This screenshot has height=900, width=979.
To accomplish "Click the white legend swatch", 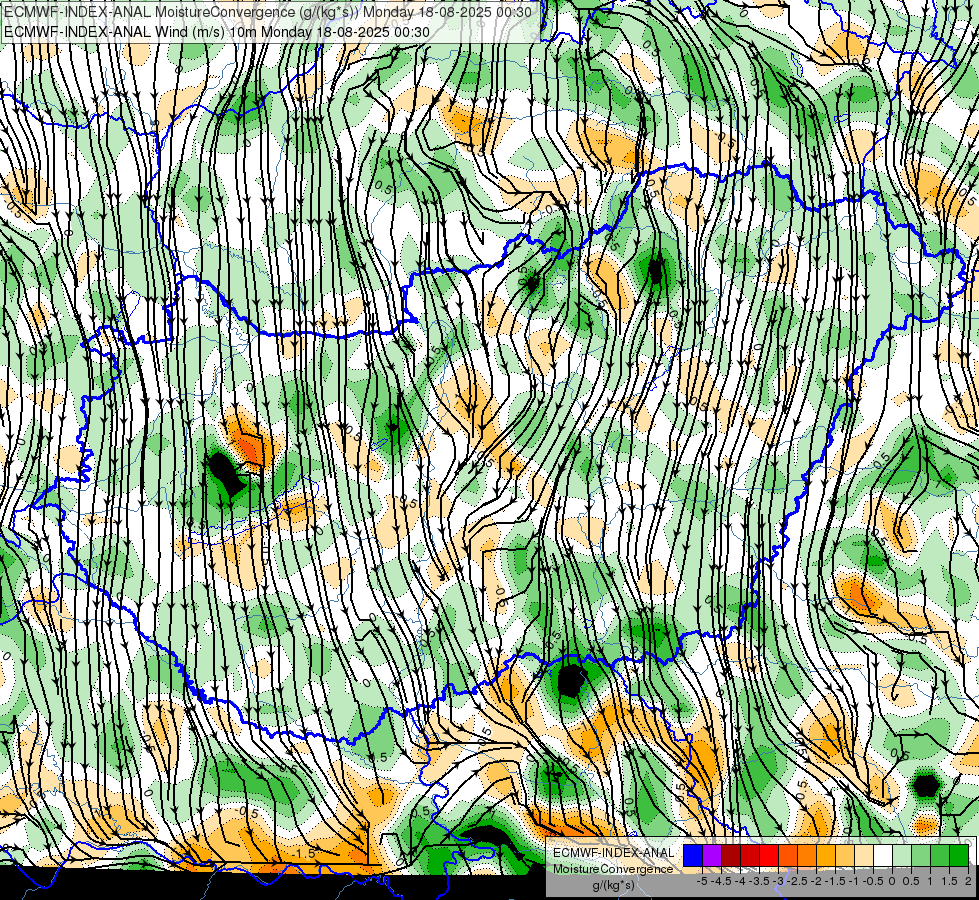I will tap(883, 856).
